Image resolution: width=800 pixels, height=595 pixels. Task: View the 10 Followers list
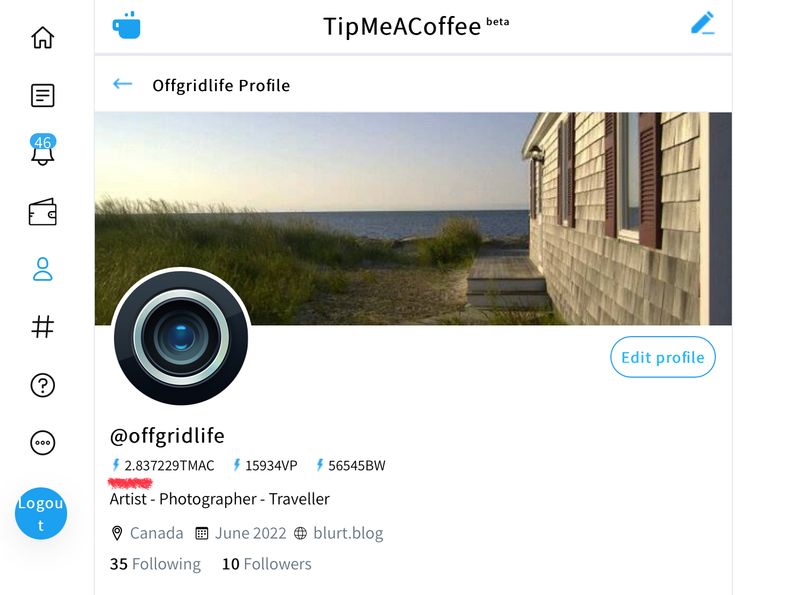[266, 564]
